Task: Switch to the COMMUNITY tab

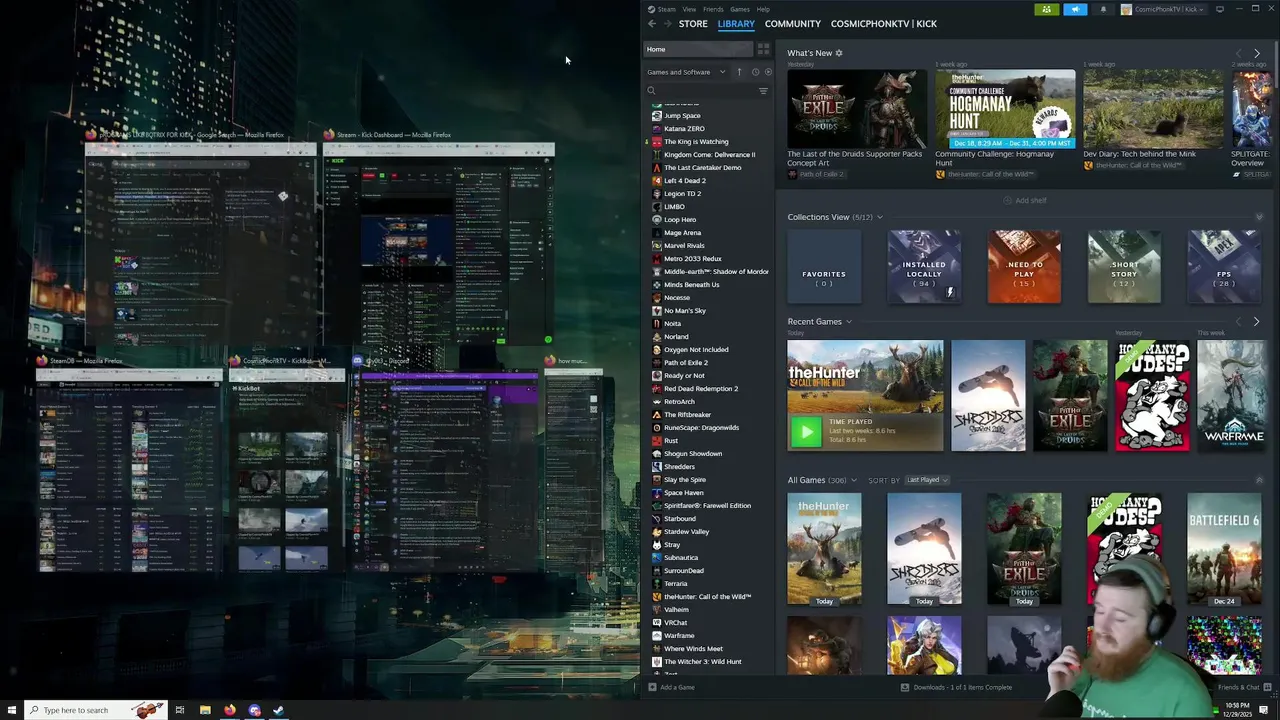Action: (793, 23)
